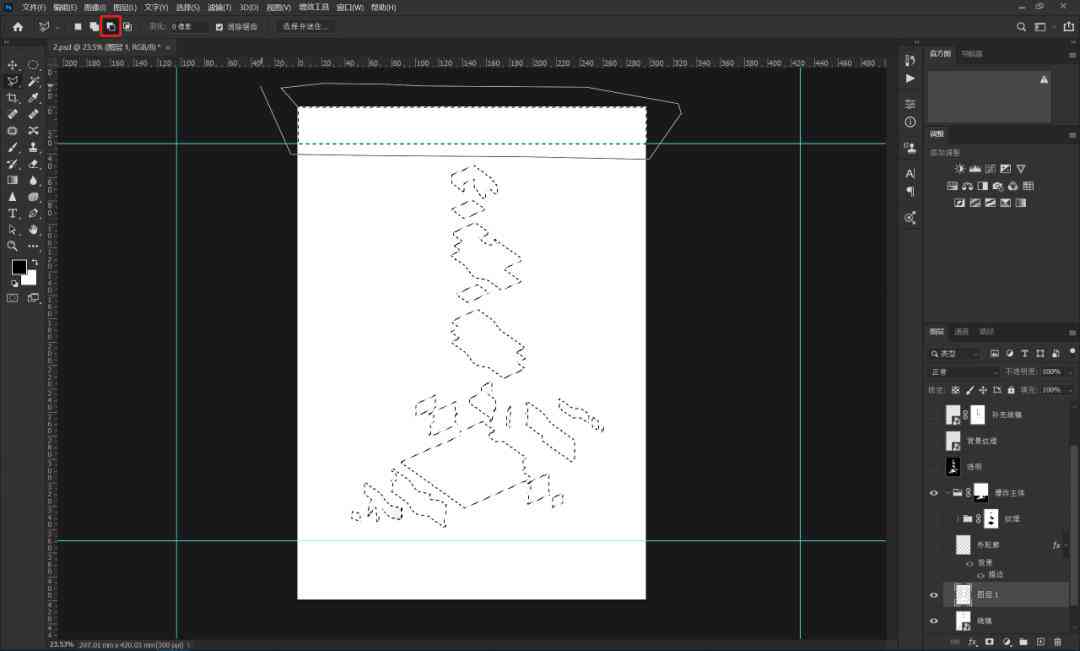Select the Horizontal Type tool

(x=12, y=214)
